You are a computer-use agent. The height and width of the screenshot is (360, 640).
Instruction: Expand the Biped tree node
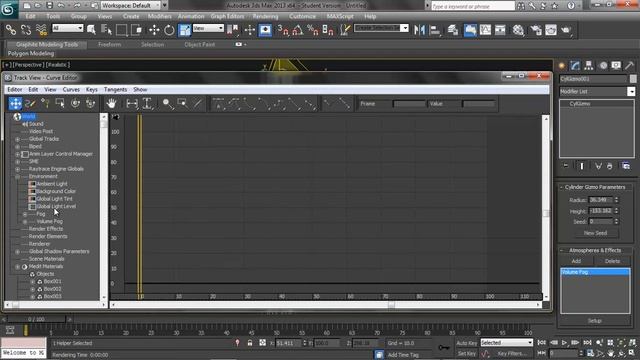18,147
